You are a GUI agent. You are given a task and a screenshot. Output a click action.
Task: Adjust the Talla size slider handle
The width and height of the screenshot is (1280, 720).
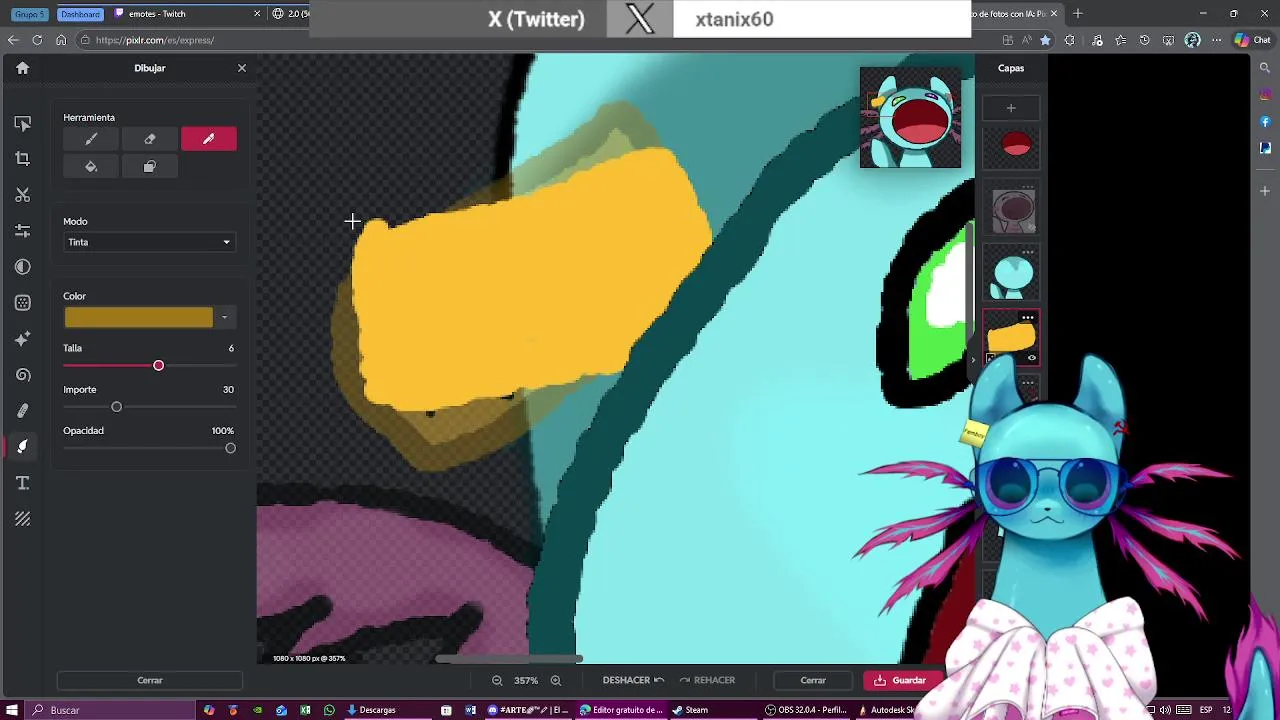coord(158,365)
